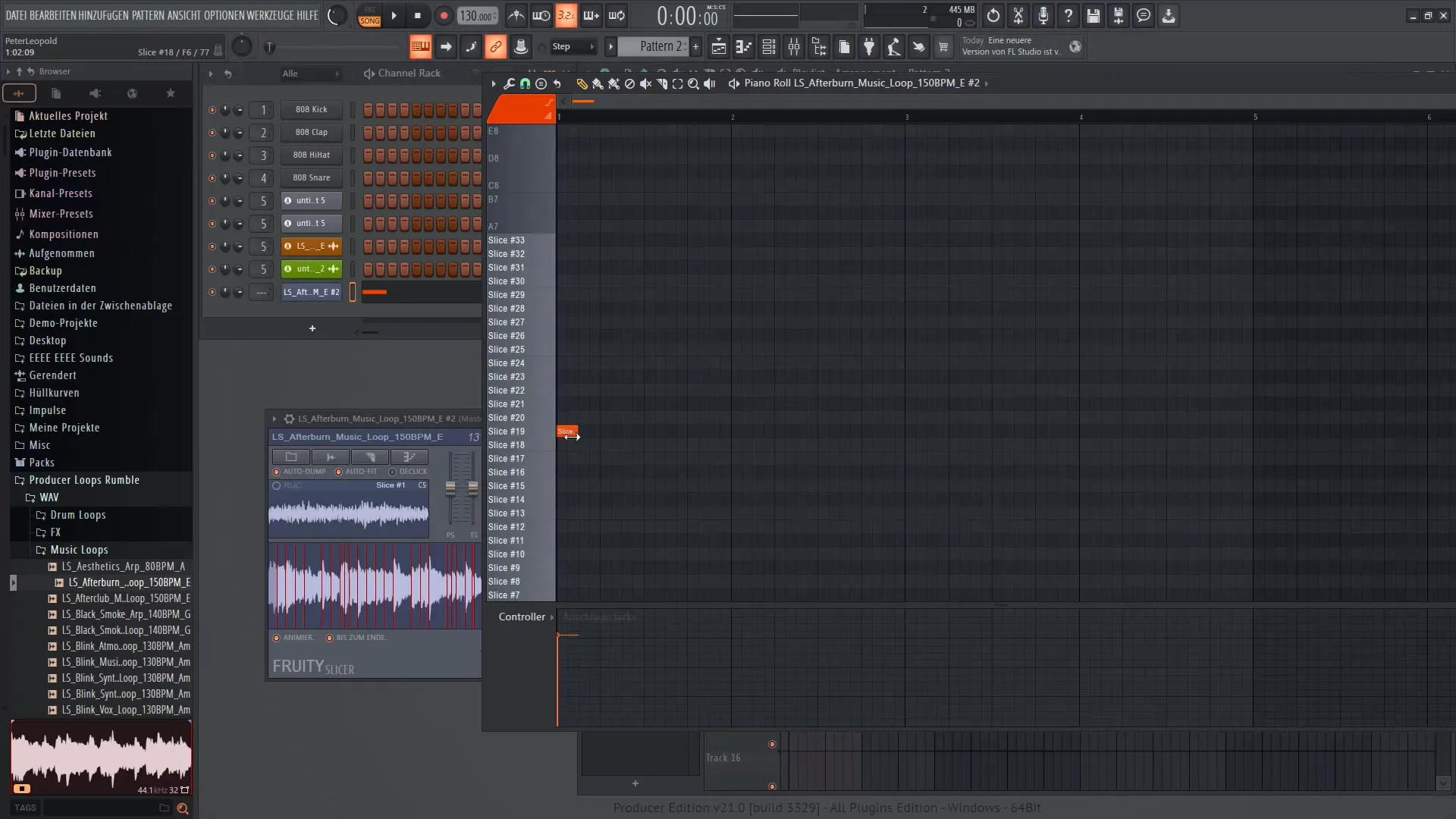Select the Slice tool in Piano Roll
The image size is (1456, 819).
(661, 83)
